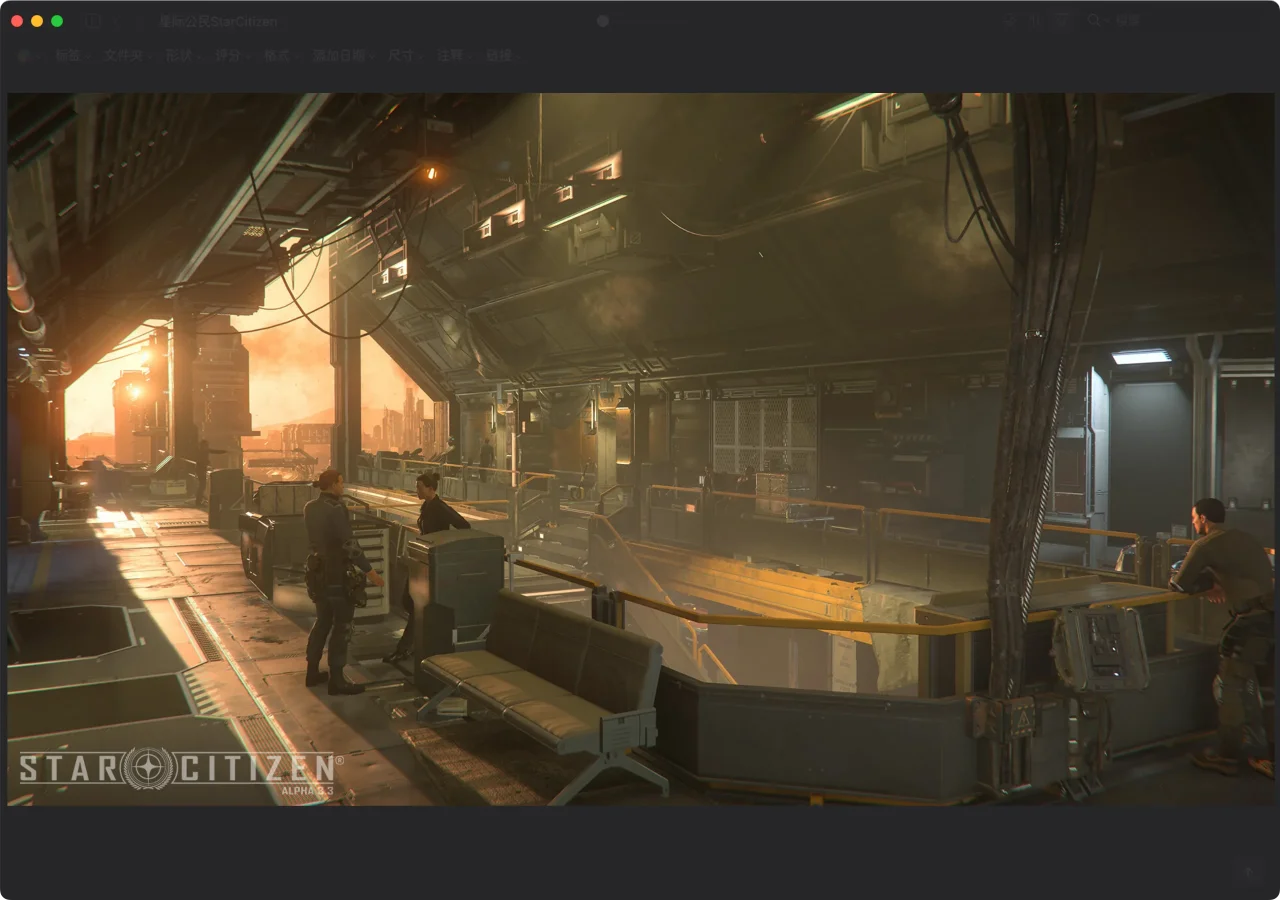
Task: Open the 评分 filter dropdown
Action: pos(233,55)
